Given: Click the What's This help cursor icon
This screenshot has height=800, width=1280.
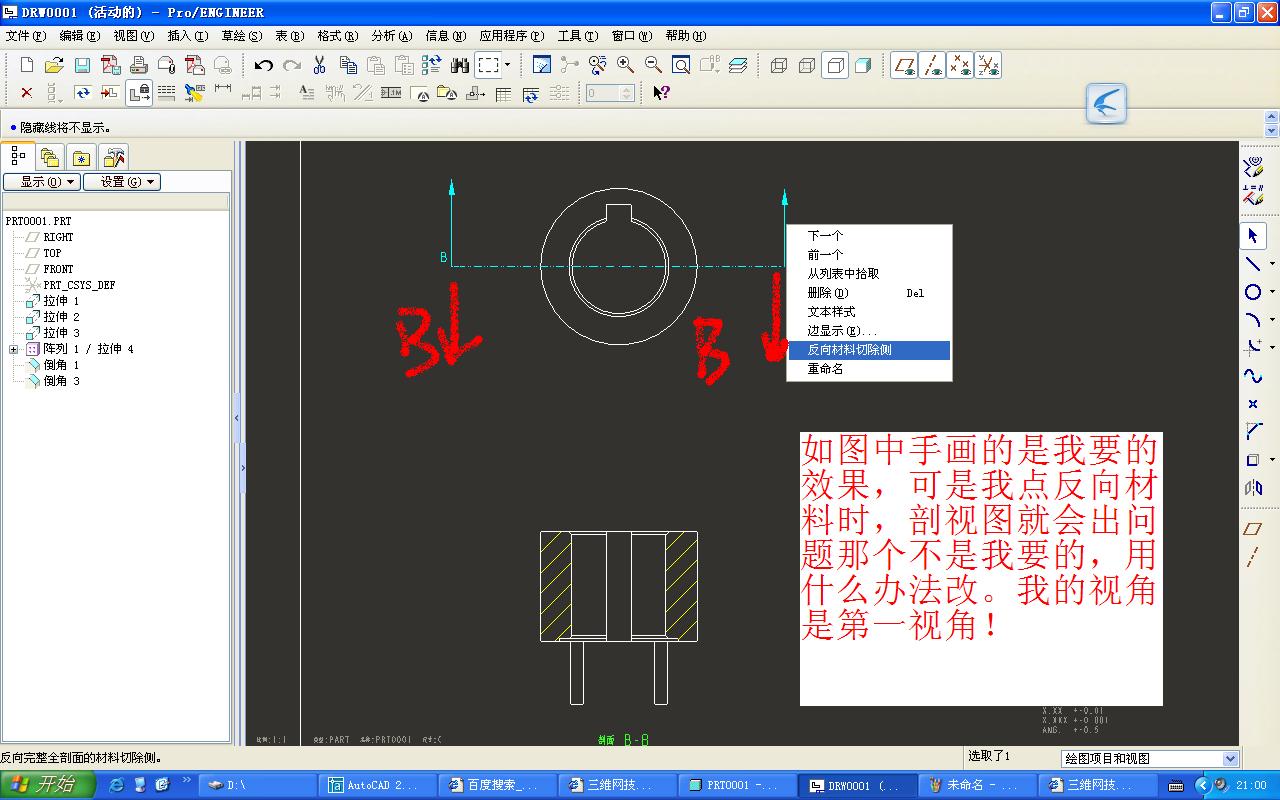Looking at the screenshot, I should pos(661,93).
